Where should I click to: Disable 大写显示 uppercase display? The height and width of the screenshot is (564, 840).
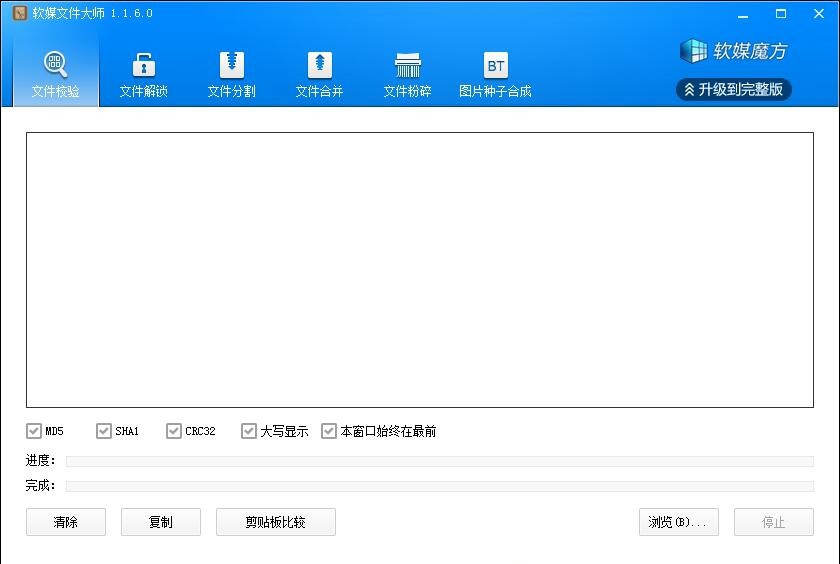pos(249,431)
